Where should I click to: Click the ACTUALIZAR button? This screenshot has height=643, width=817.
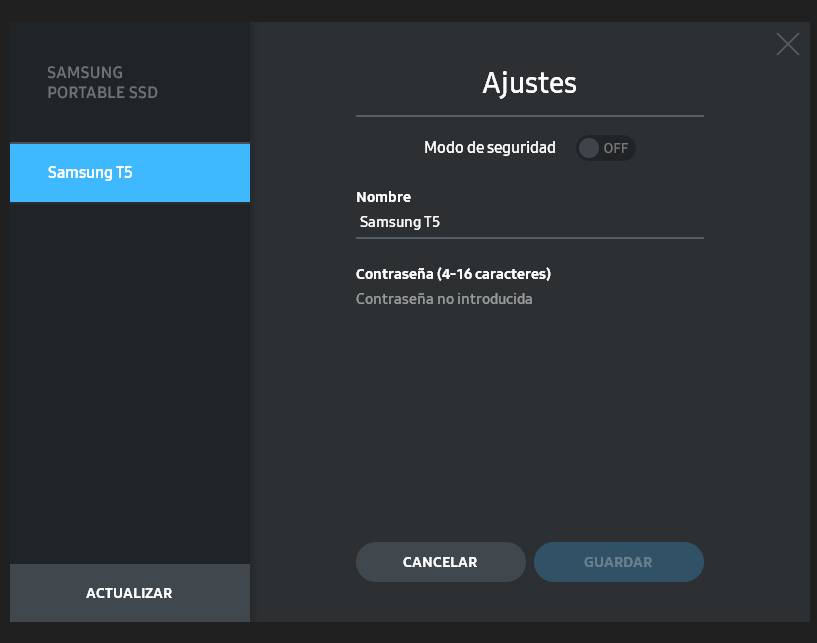pyautogui.click(x=130, y=592)
